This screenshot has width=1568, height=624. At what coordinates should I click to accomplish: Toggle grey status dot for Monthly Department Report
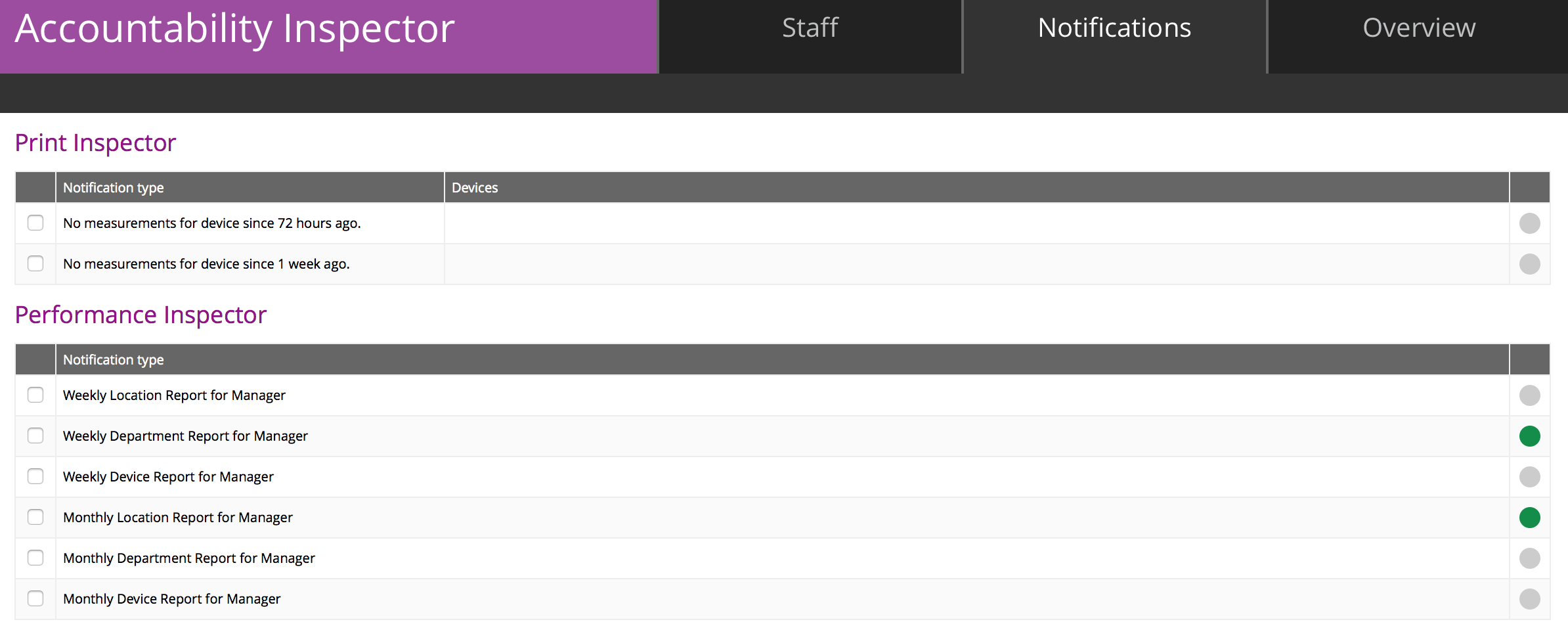pos(1530,558)
